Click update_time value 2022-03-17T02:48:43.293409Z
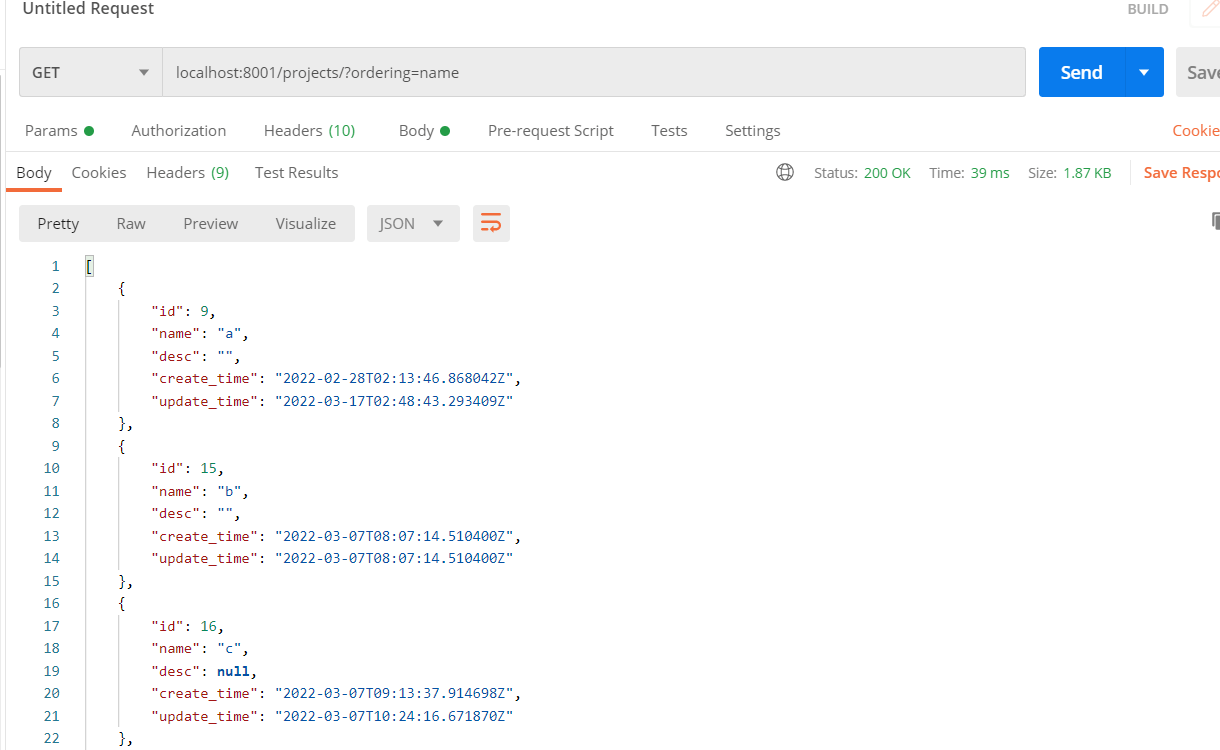Screen dimensions: 1220x750 [x=393, y=401]
